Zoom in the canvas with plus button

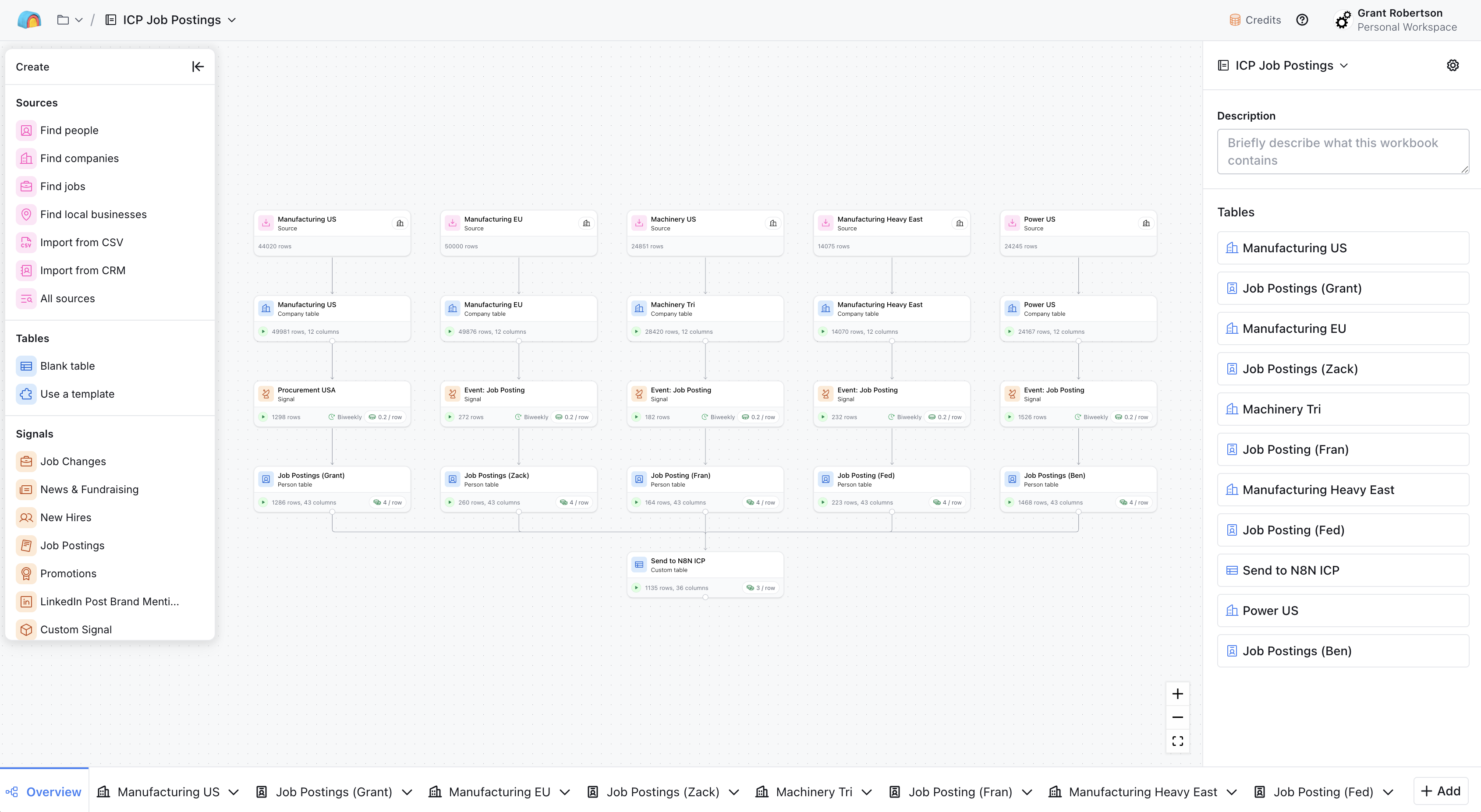[1177, 694]
